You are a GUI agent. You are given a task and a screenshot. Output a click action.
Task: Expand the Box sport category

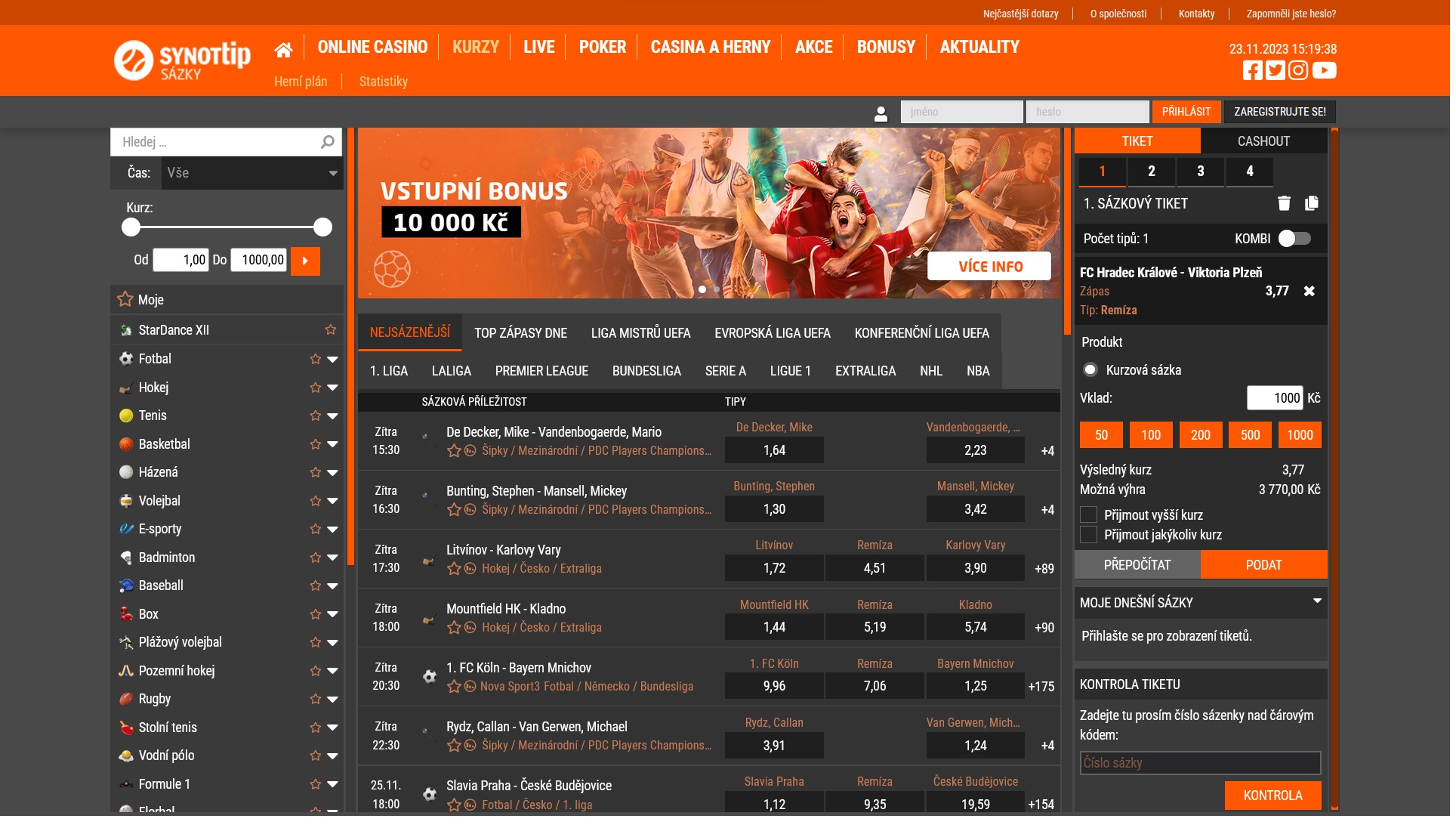[x=332, y=614]
